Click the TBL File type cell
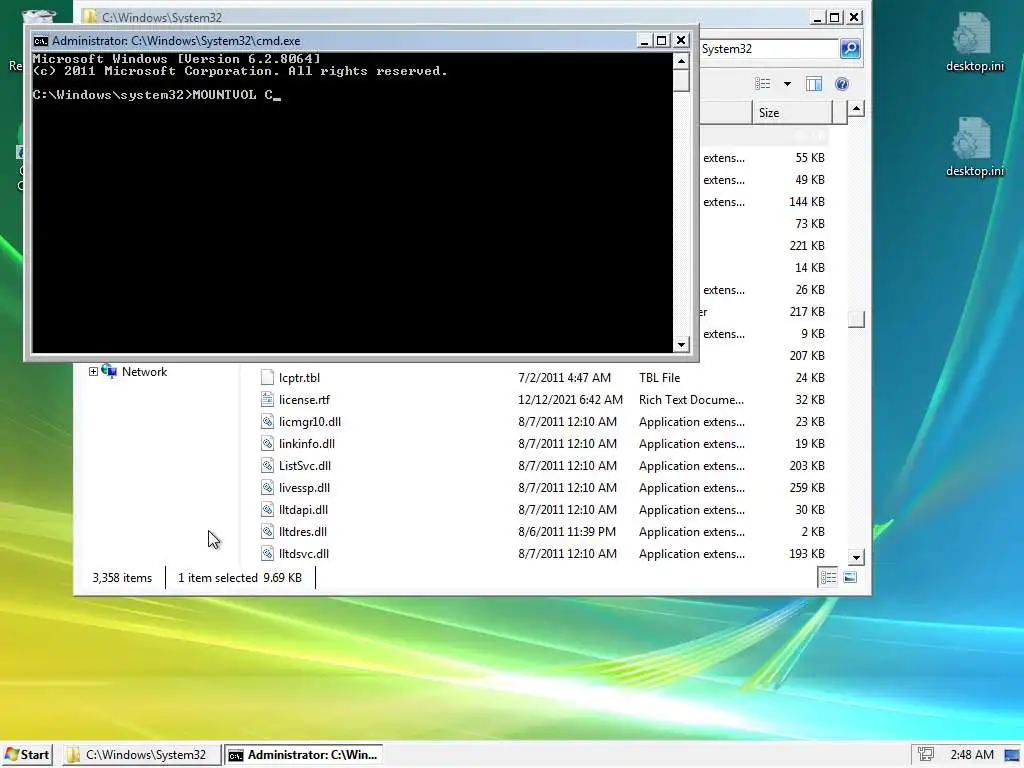Viewport: 1024px width, 768px height. pyautogui.click(x=659, y=377)
